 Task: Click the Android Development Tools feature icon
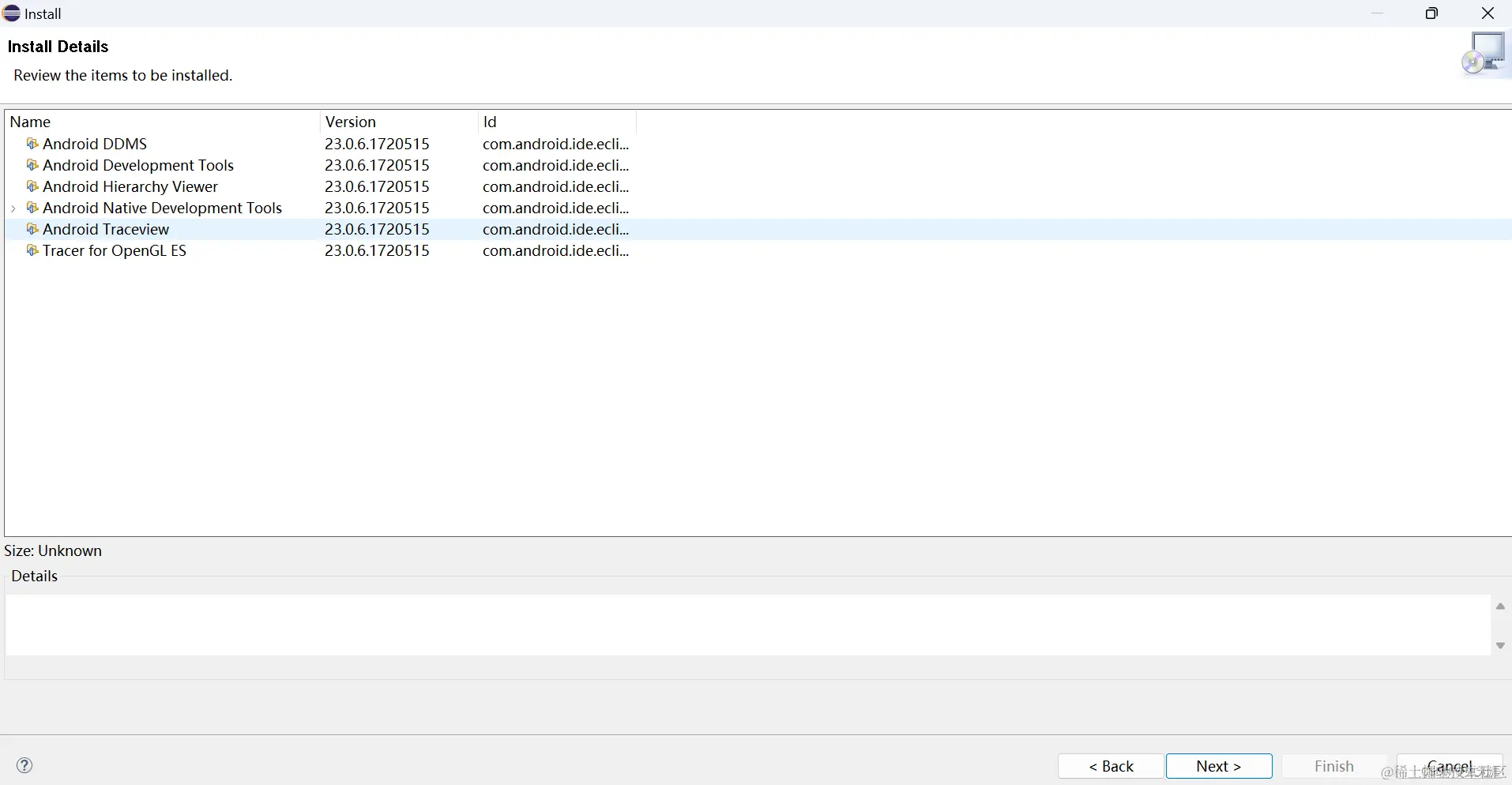tap(32, 165)
